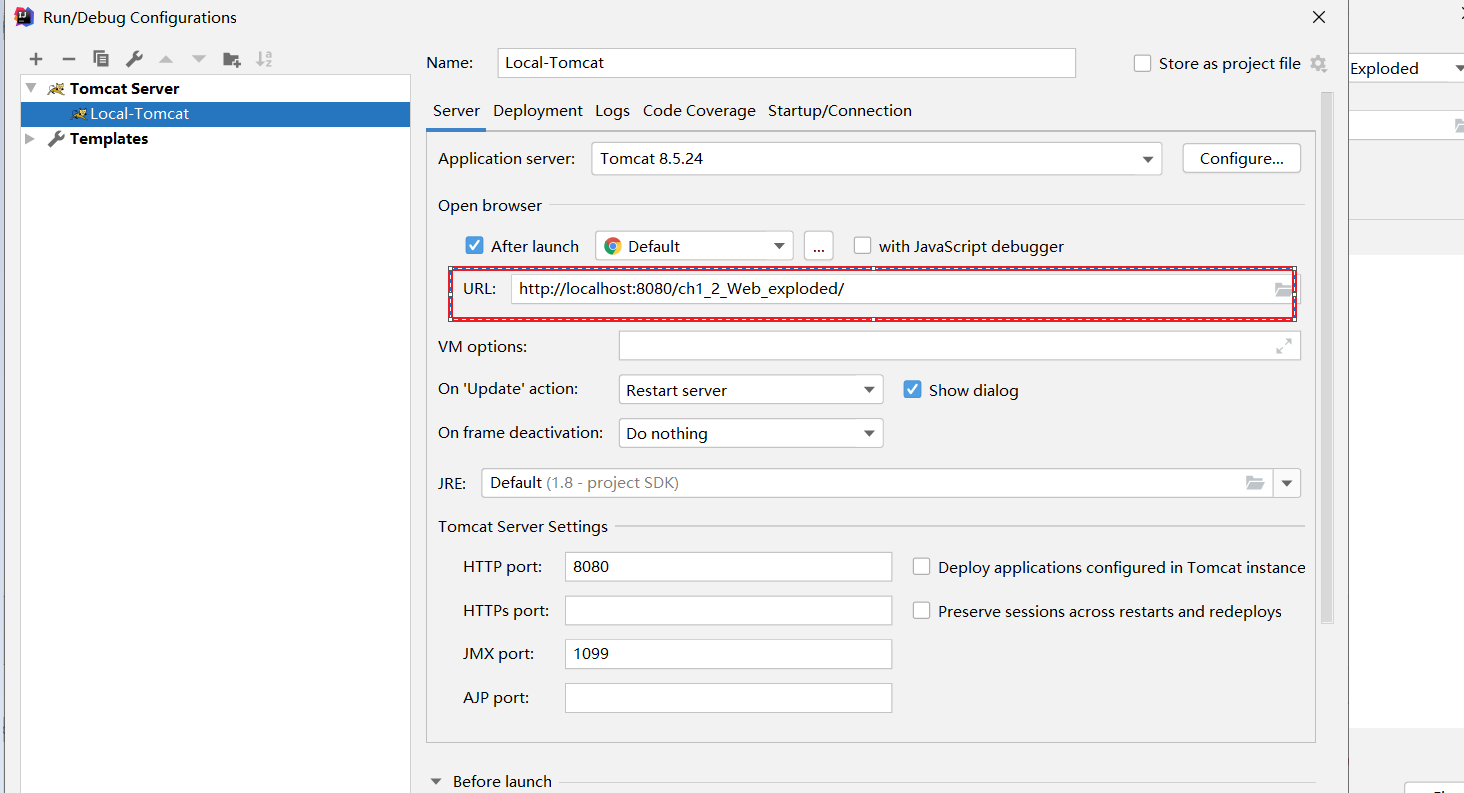
Task: Expand the Templates tree node
Action: coord(29,139)
